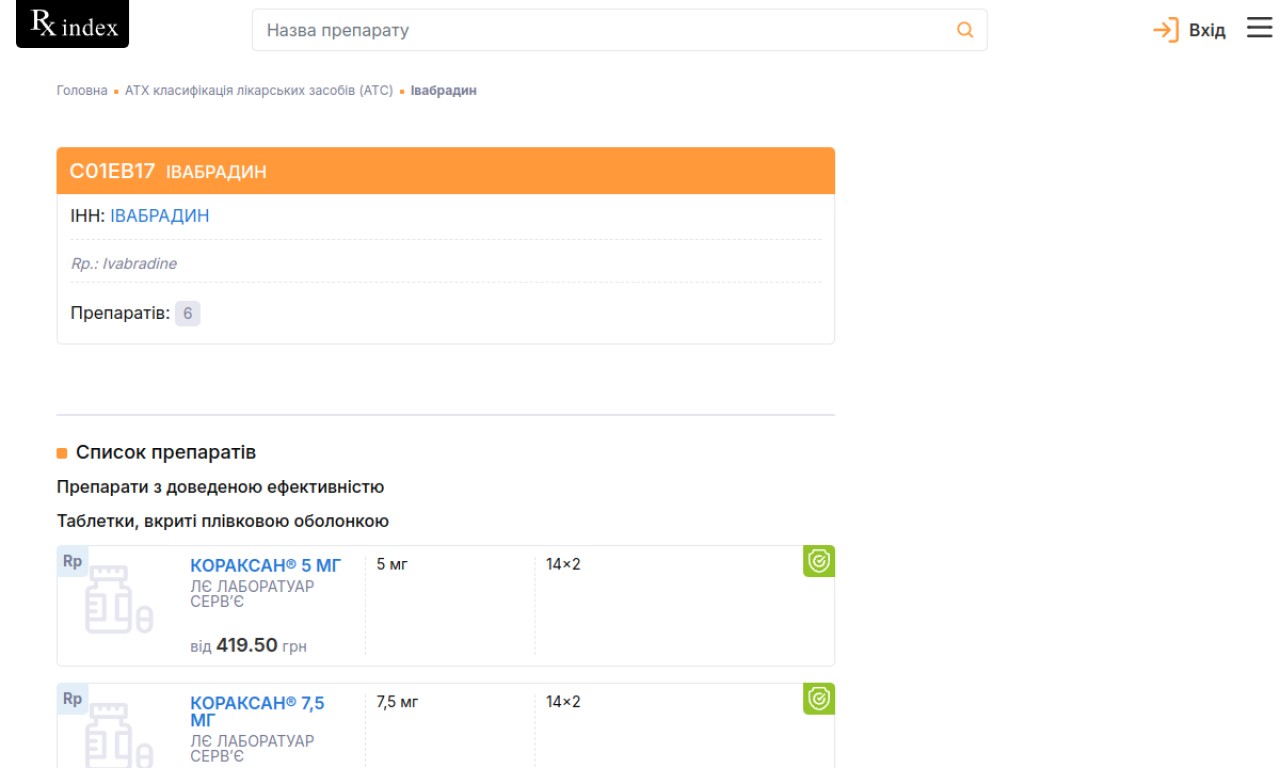This screenshot has height=768, width=1280.
Task: Click 14×2 pack size of Кораксан 5 мг
Action: click(x=563, y=565)
